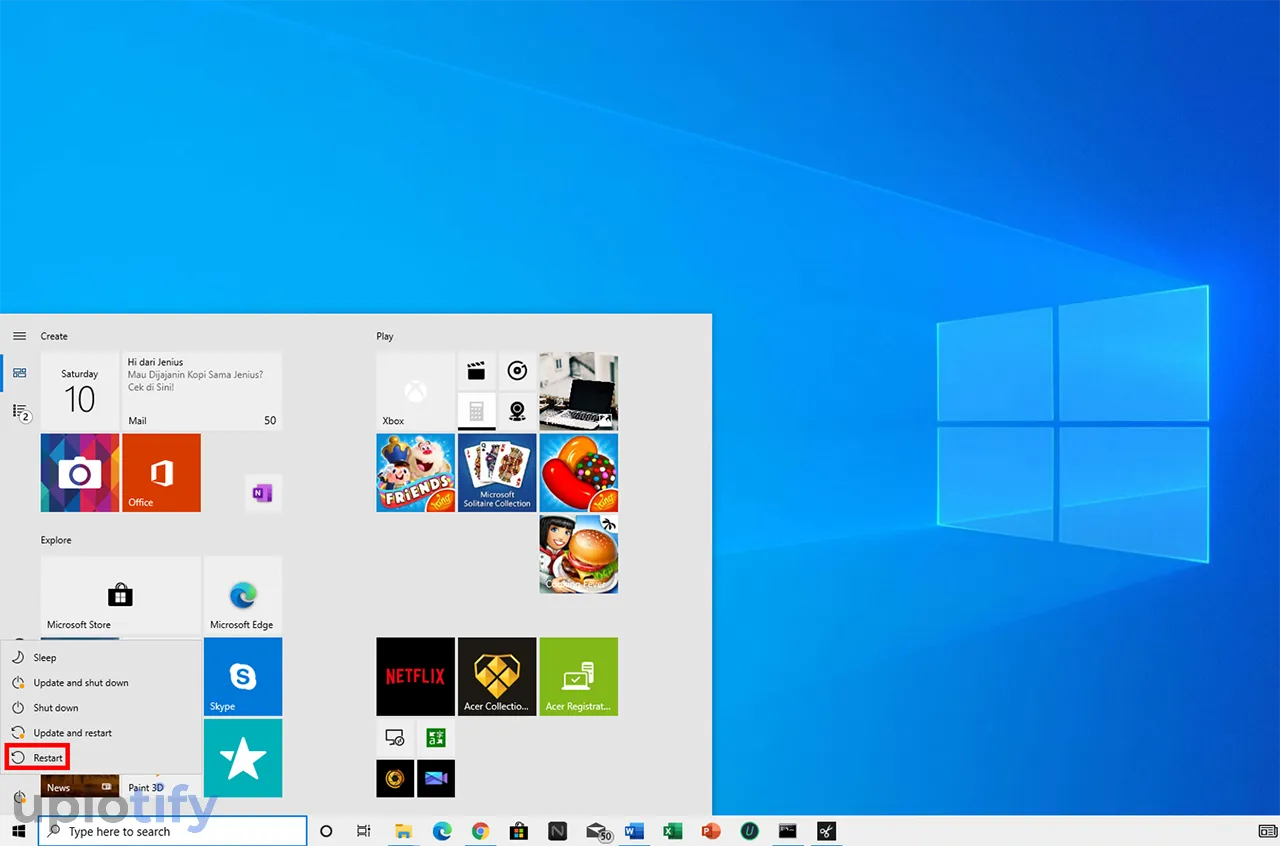Open the Acer Registration tile
This screenshot has height=846, width=1280.
(x=579, y=677)
